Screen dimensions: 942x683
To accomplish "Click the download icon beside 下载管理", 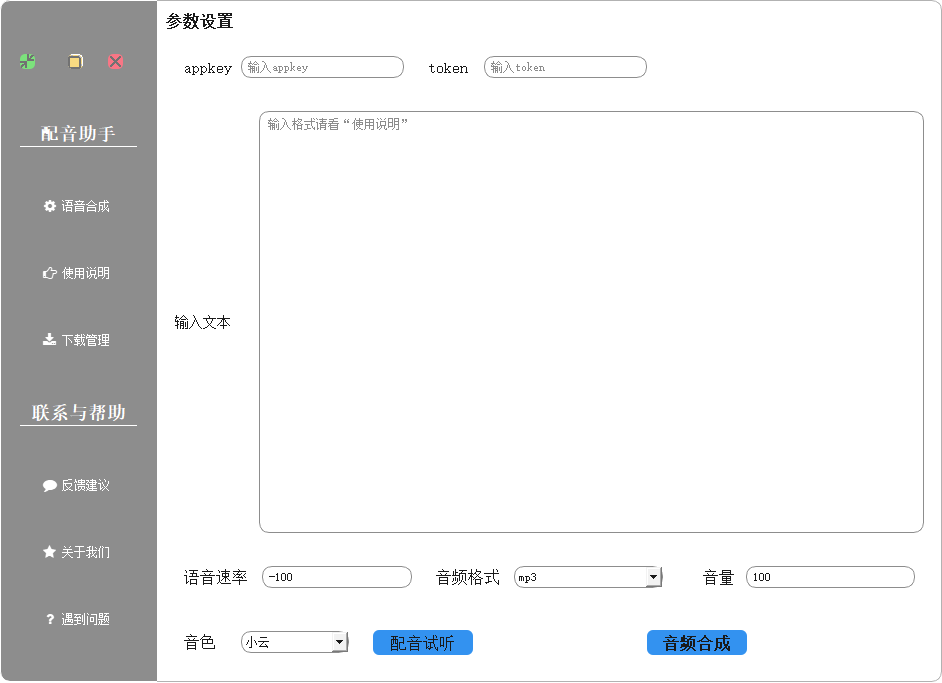I will [50, 340].
